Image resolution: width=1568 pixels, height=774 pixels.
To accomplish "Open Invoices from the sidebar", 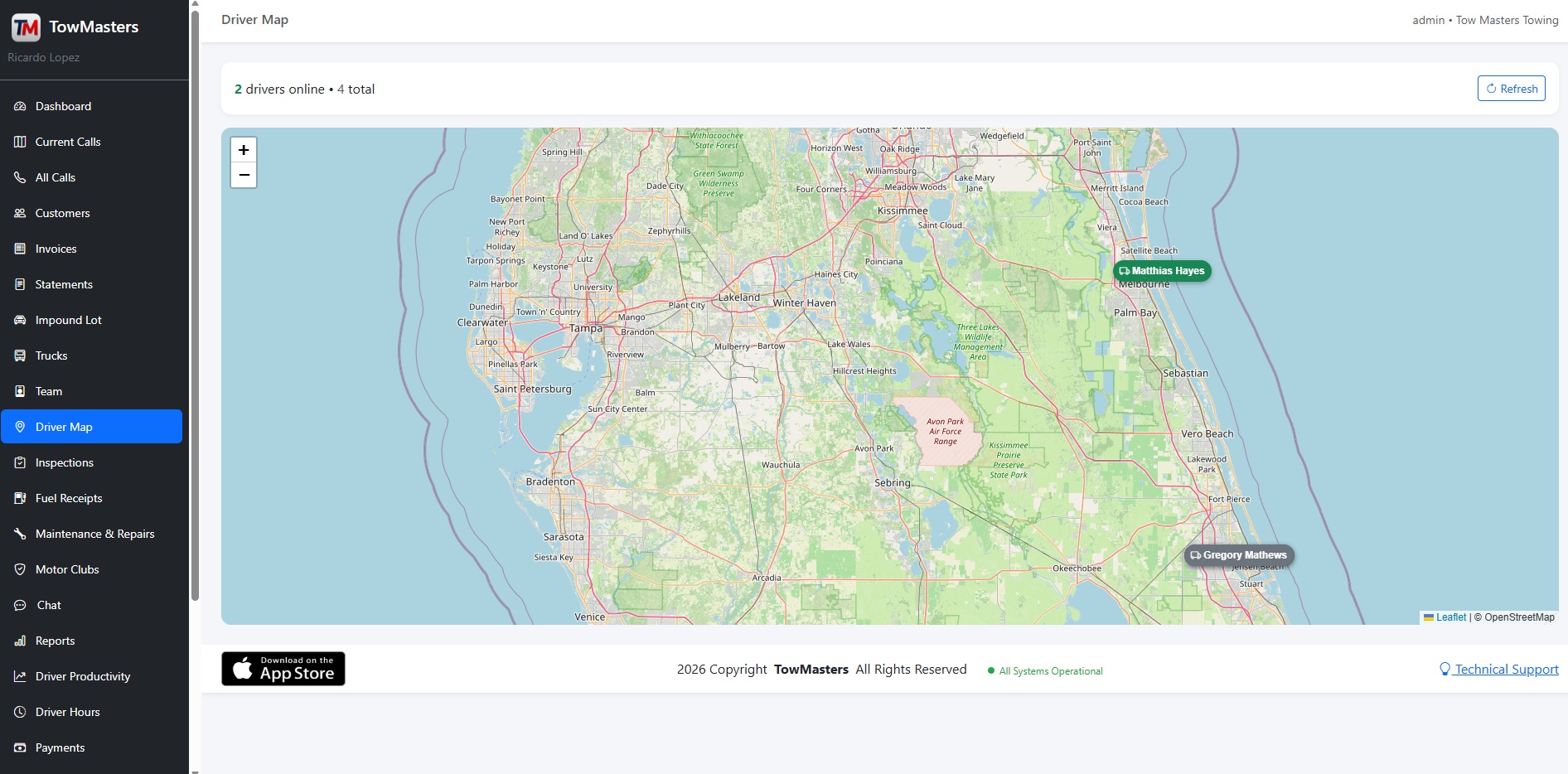I will coord(91,249).
